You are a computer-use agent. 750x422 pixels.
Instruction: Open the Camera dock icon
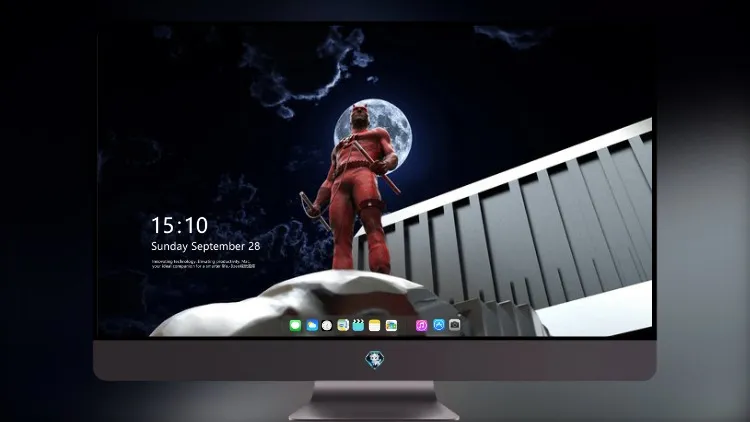pyautogui.click(x=454, y=325)
